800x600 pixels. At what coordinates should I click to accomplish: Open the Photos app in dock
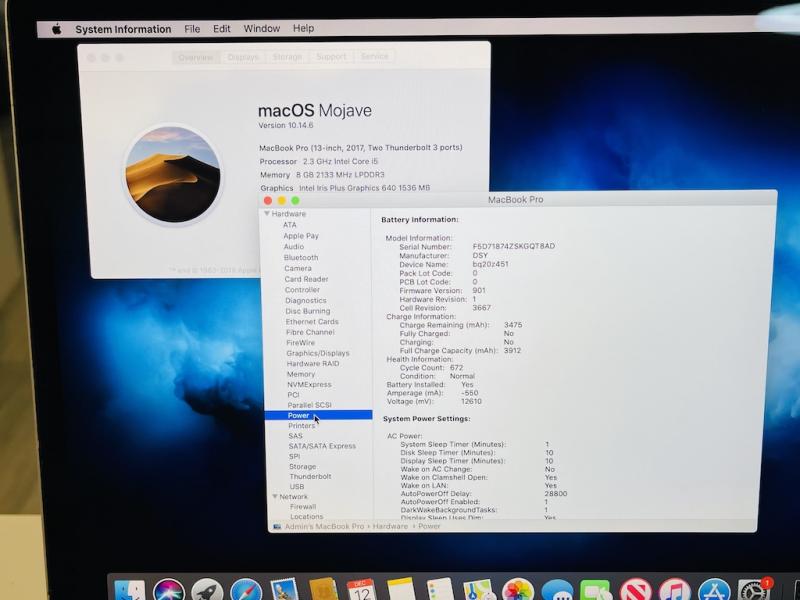point(517,590)
